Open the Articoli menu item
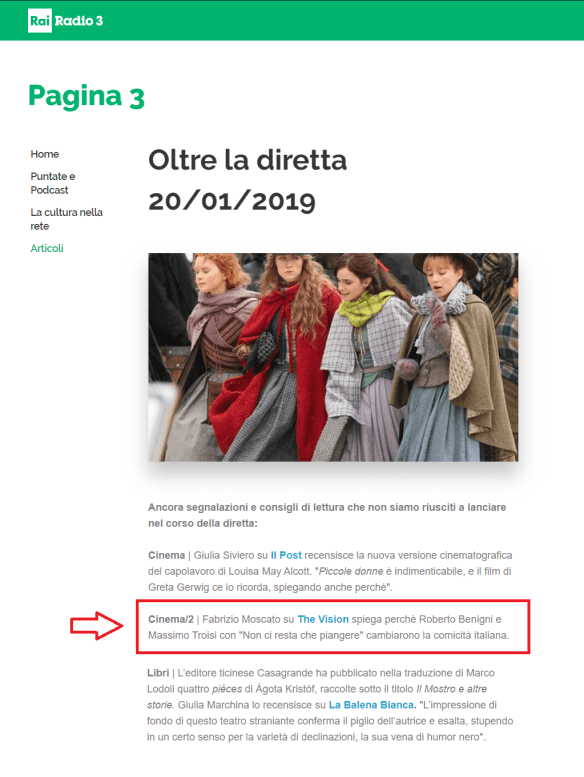584x777 pixels. click(47, 248)
